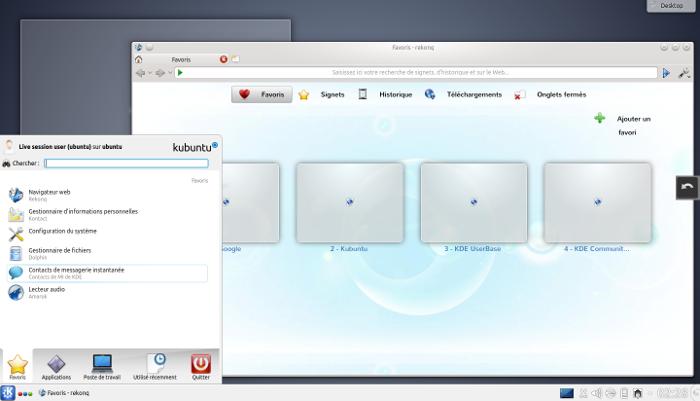
Task: Go forward with rekonq forward arrow
Action: point(160,73)
